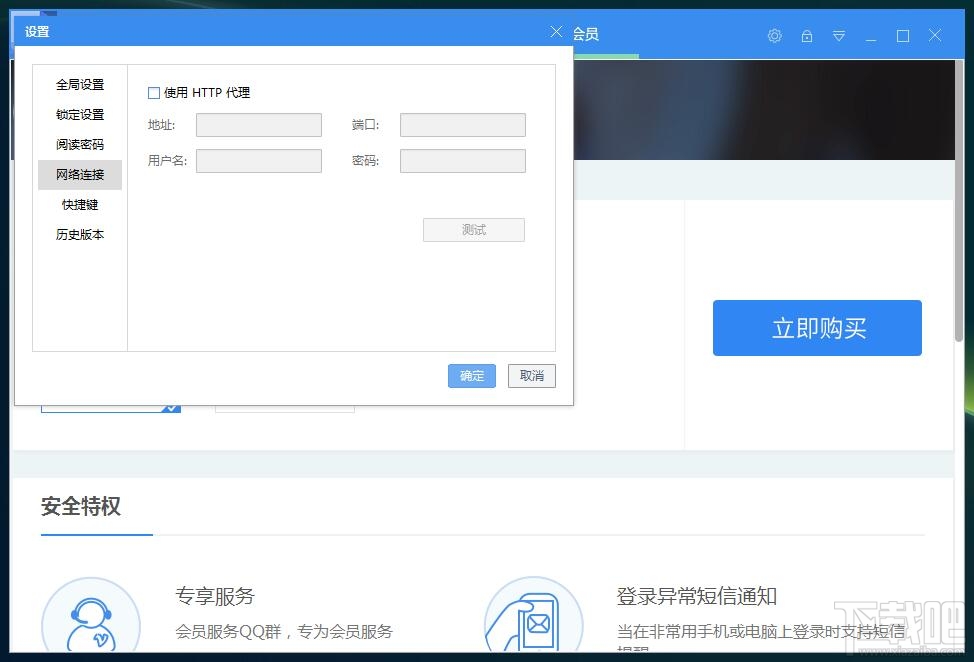
Task: Select 网络连接 settings section
Action: click(x=80, y=175)
